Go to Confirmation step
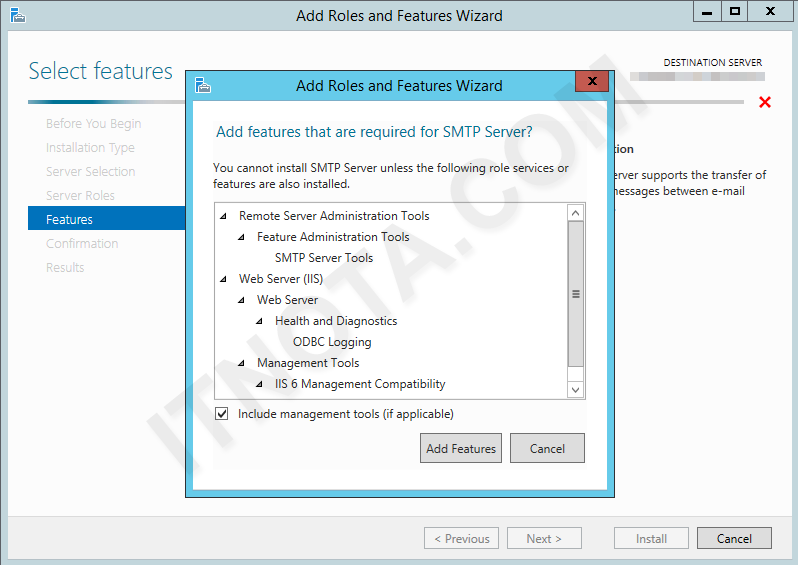The image size is (798, 565). 82,243
